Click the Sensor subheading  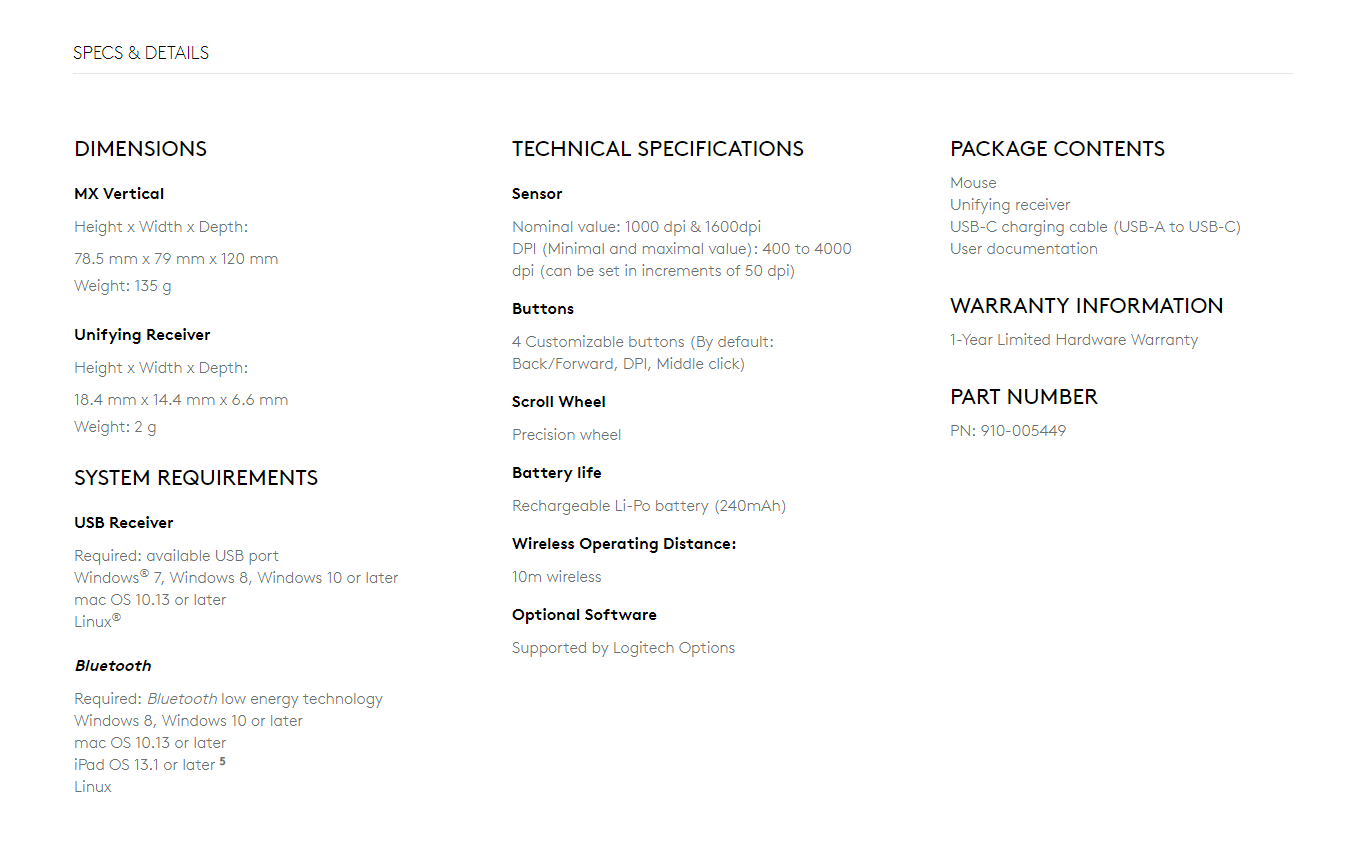(x=537, y=194)
